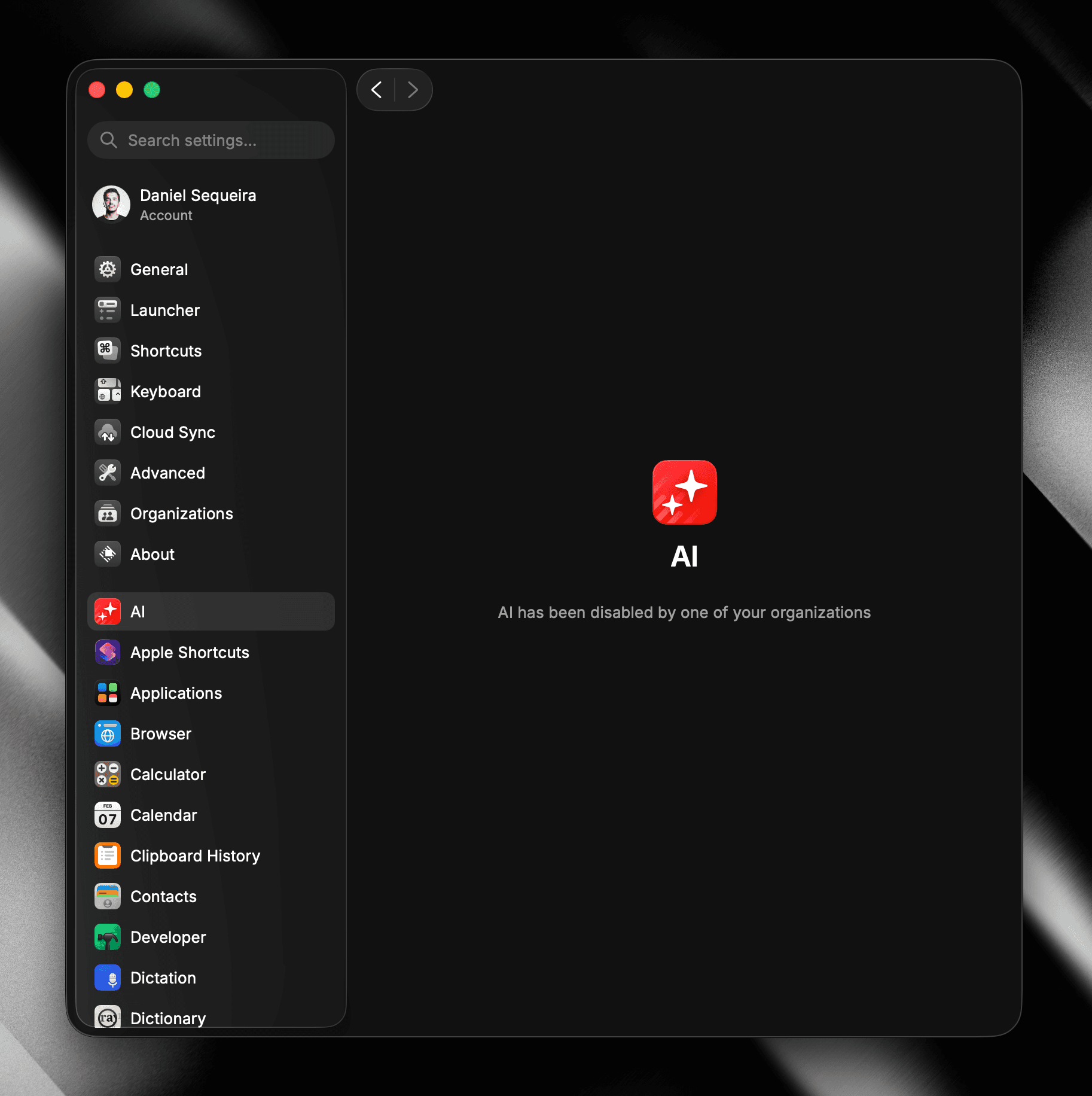
Task: Click the Clipboard History icon
Action: pyautogui.click(x=108, y=856)
